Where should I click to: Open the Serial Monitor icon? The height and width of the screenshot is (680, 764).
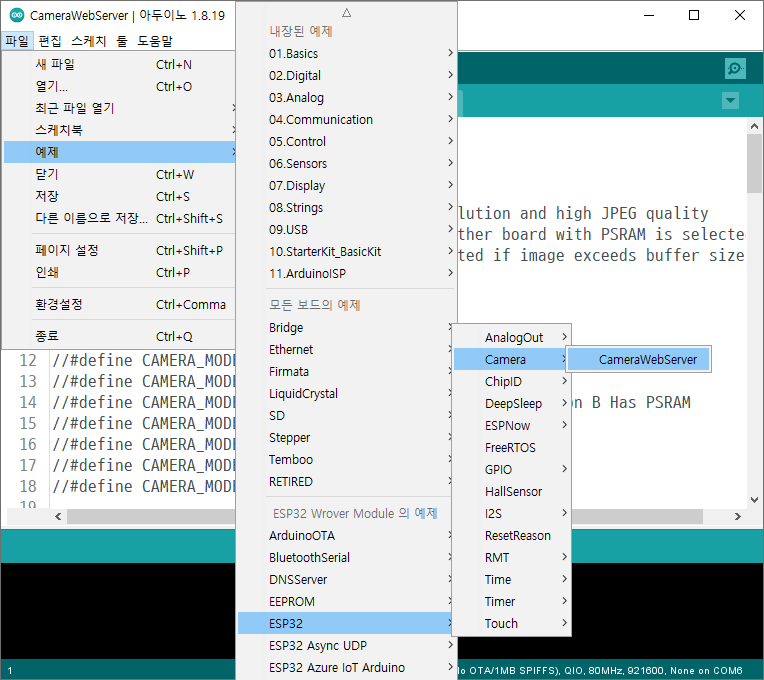[735, 68]
